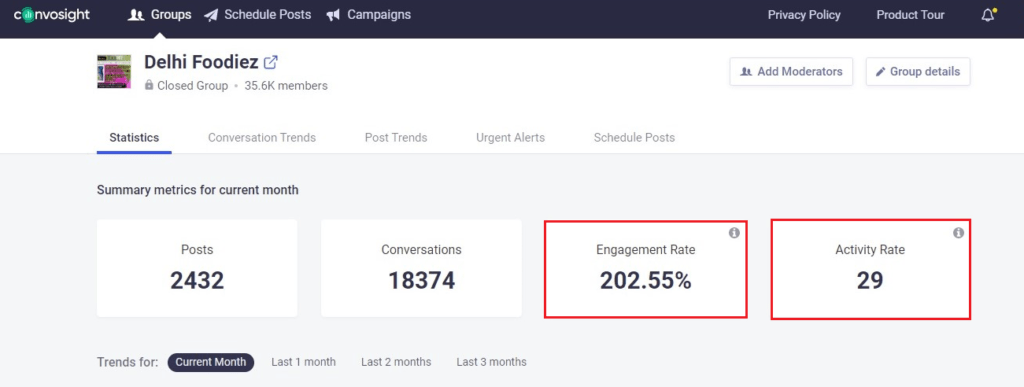Select Last 1 month trends filter
Image resolution: width=1024 pixels, height=387 pixels.
304,362
